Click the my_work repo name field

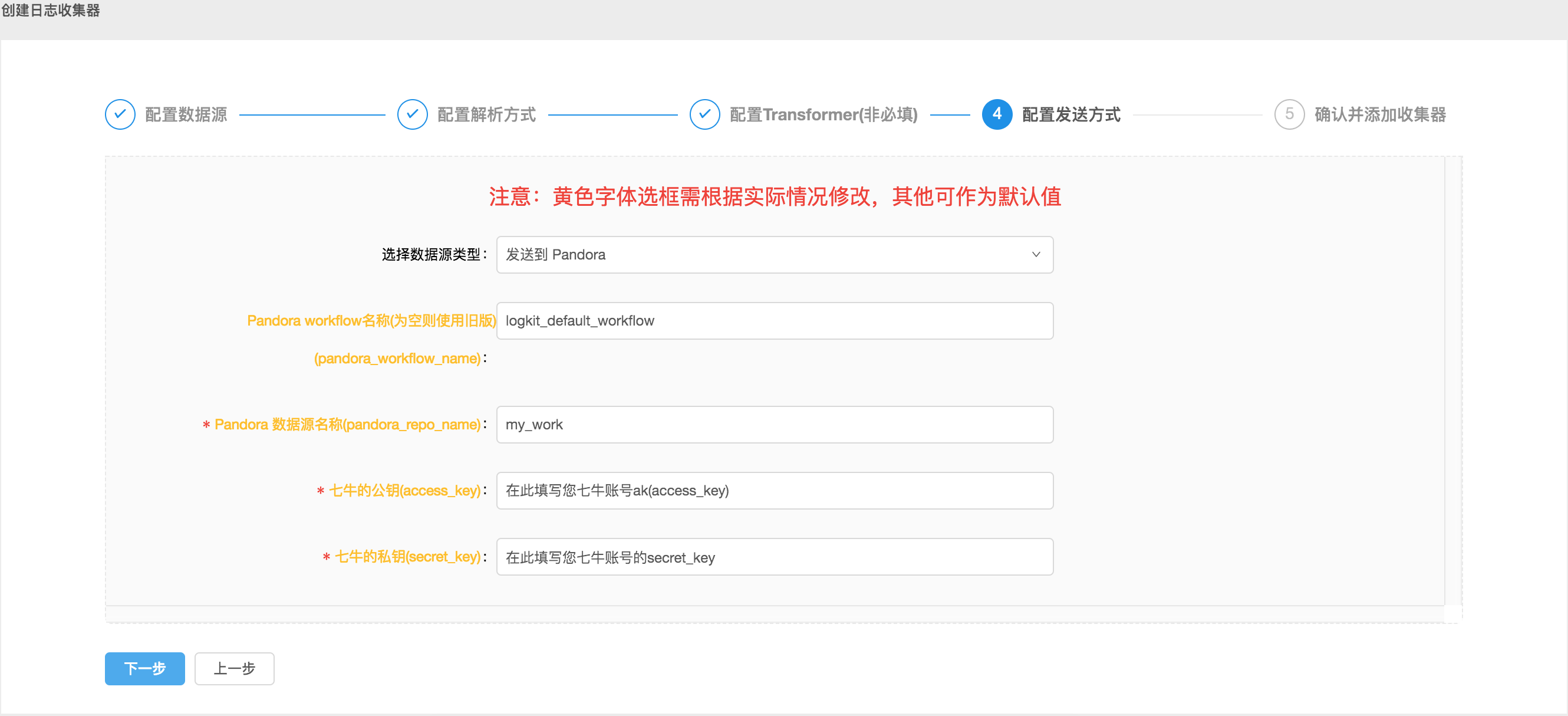tap(774, 425)
